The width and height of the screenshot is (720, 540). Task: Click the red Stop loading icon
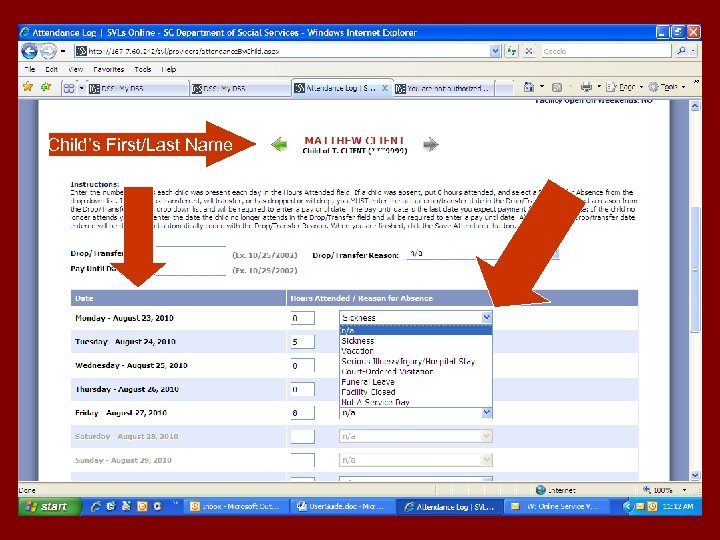[x=529, y=51]
